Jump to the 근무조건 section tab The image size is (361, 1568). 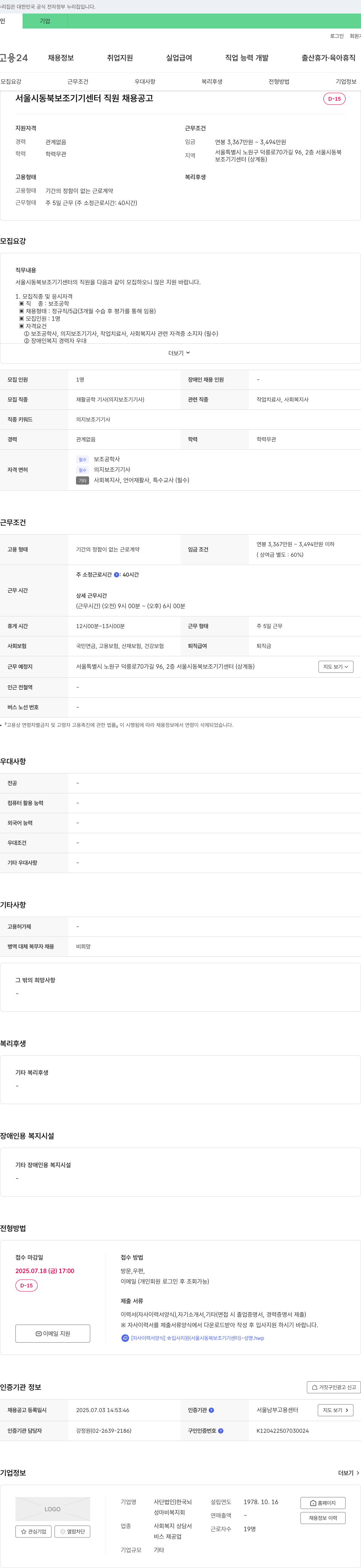click(78, 82)
